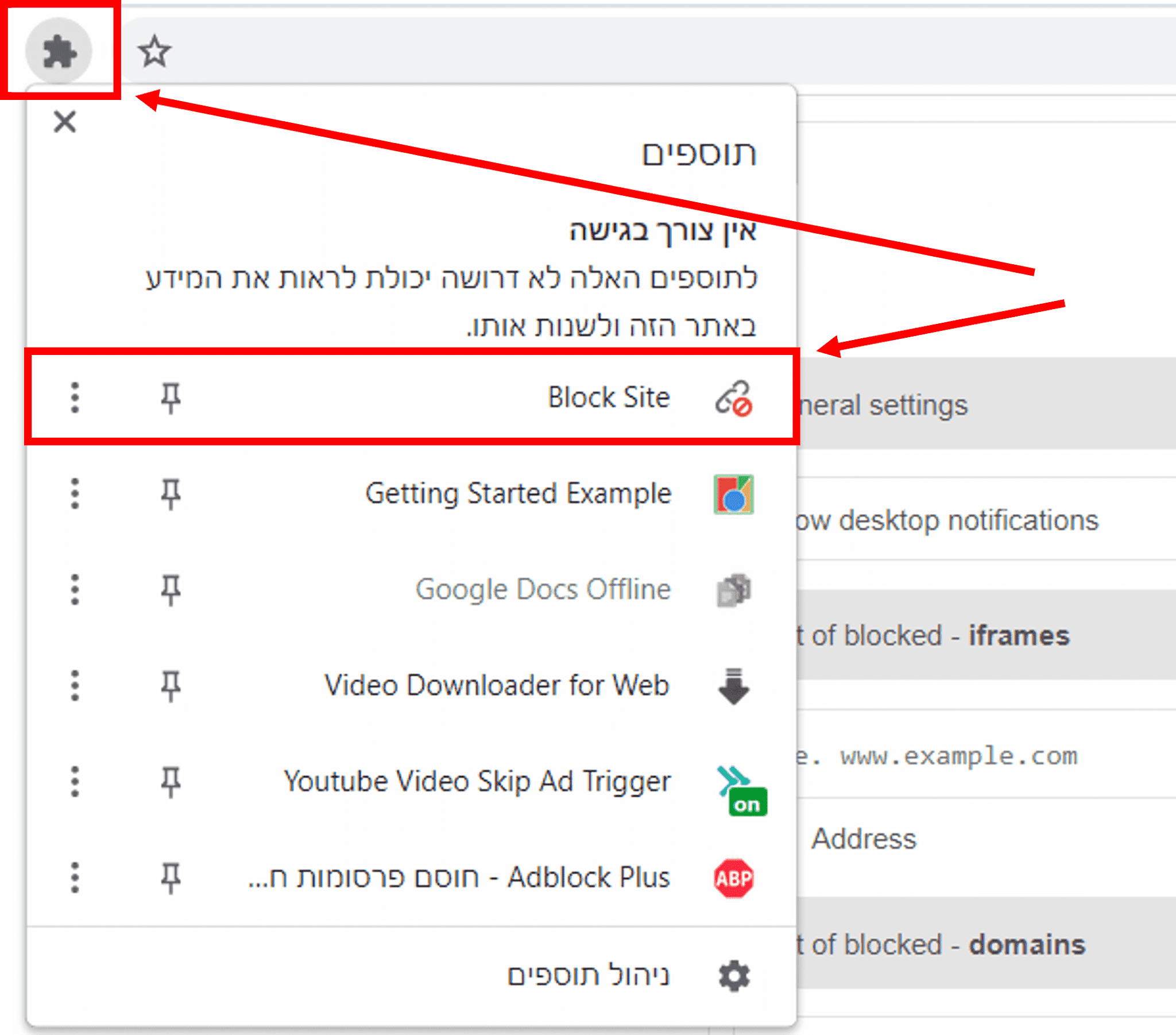Bookmark this page with the star icon
This screenshot has width=1176, height=1035.
click(x=154, y=51)
